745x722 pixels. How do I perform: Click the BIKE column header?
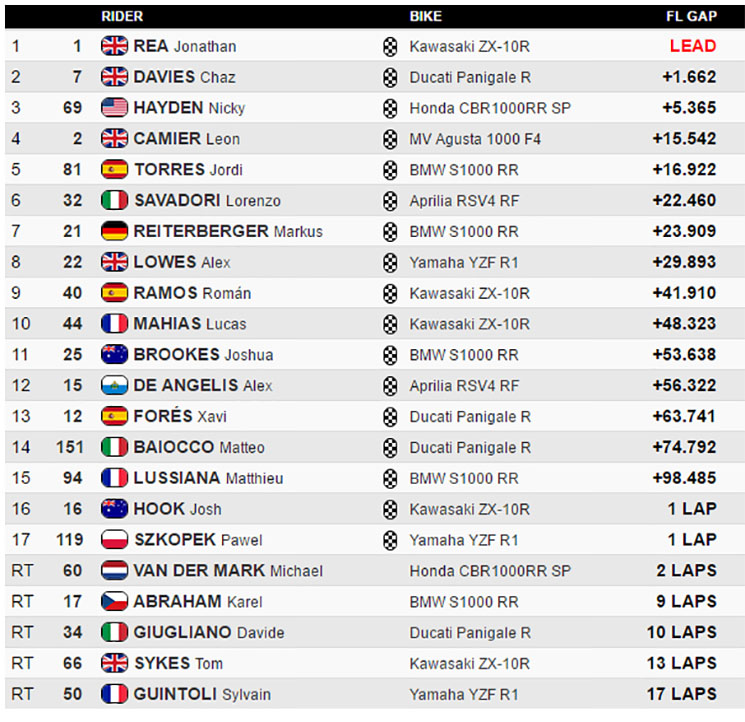click(x=426, y=16)
